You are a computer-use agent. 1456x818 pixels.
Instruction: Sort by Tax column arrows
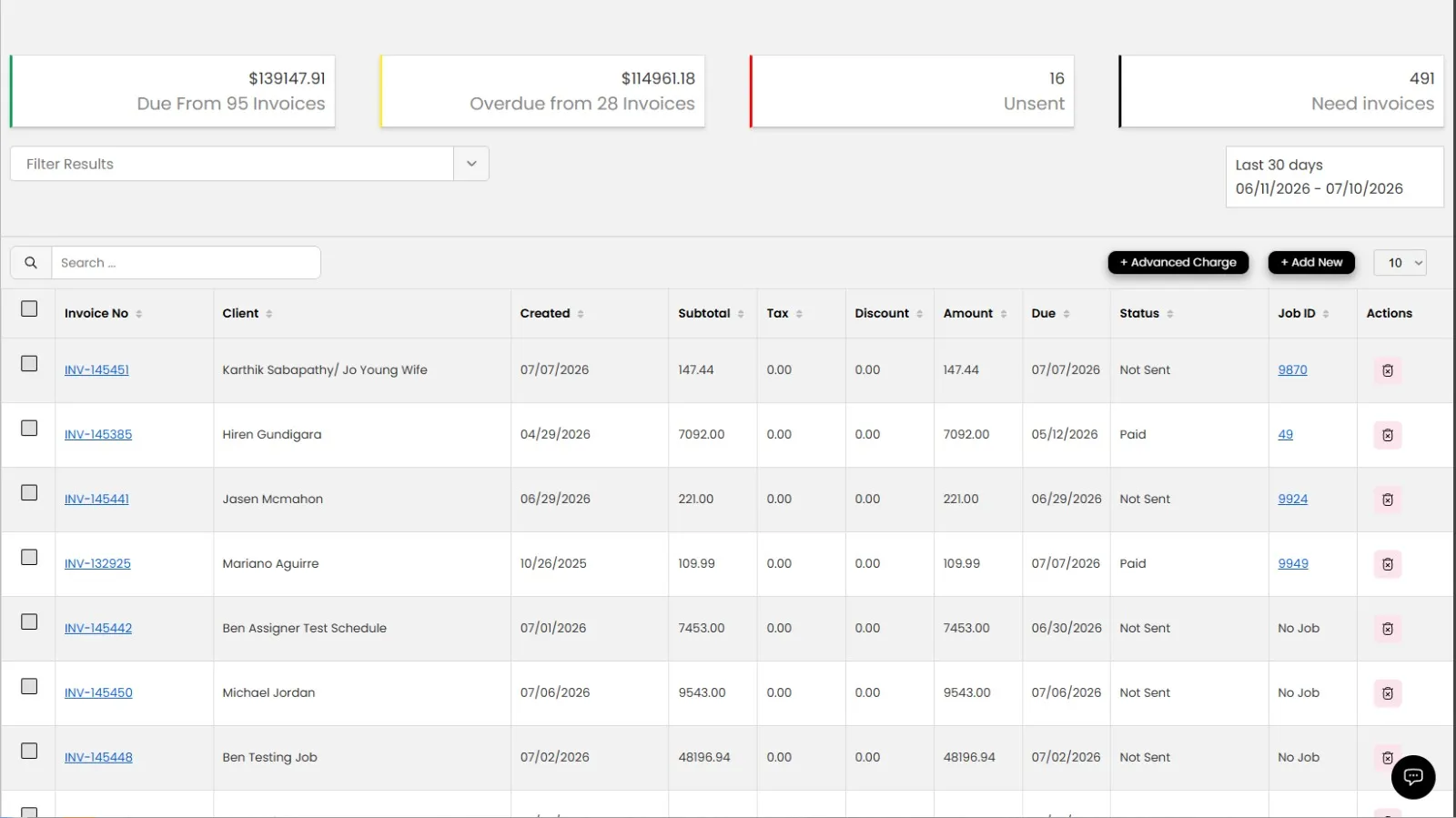tap(799, 314)
